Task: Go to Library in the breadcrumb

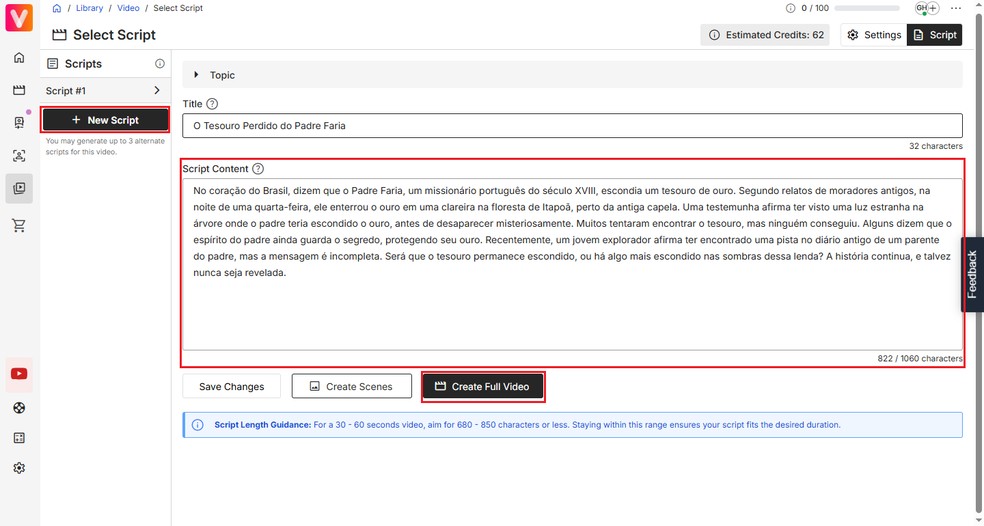Action: tap(90, 8)
